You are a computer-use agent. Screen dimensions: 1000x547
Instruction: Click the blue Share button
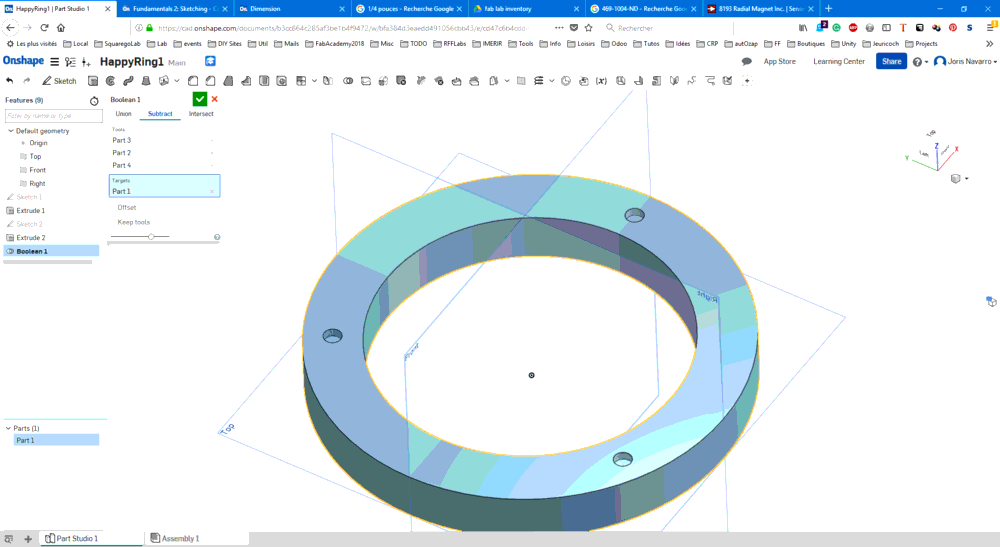(892, 62)
